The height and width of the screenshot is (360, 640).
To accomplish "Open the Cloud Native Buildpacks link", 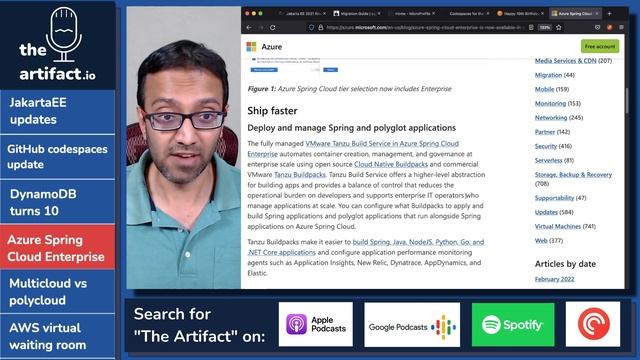I will 391,164.
